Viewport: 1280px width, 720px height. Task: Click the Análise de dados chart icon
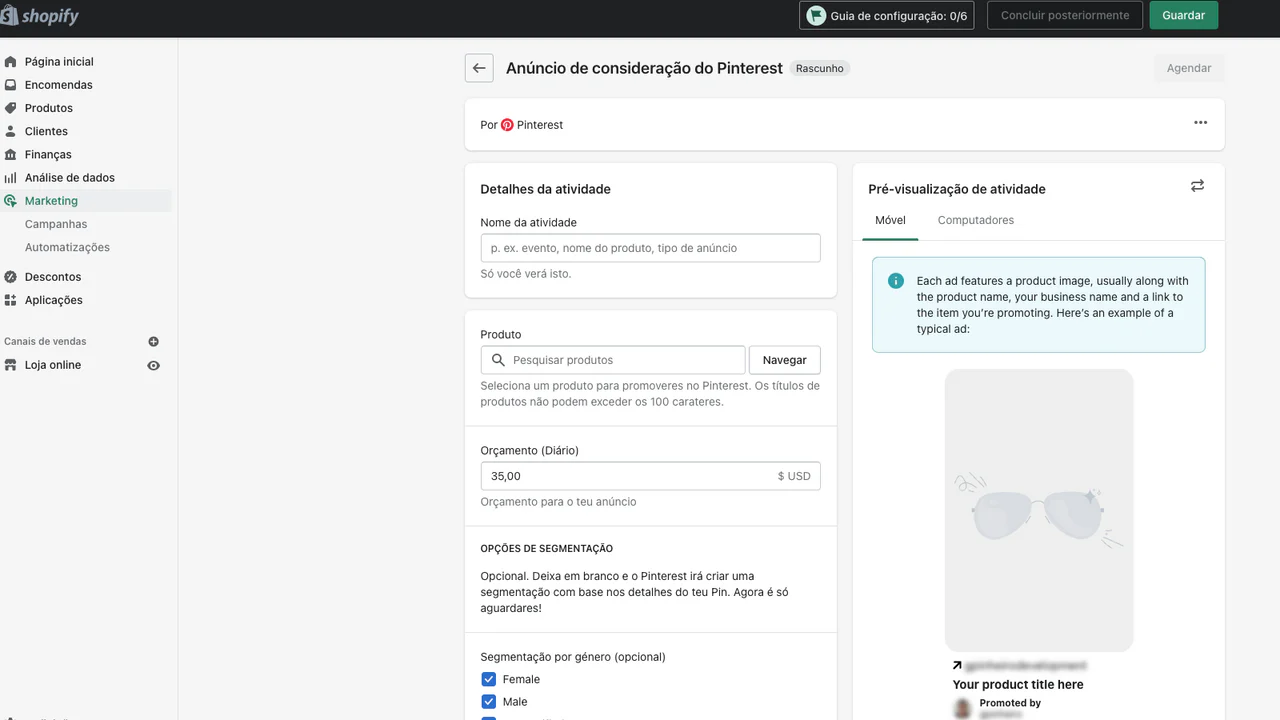(11, 177)
